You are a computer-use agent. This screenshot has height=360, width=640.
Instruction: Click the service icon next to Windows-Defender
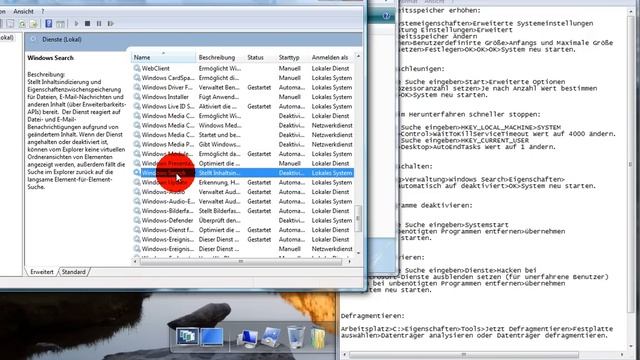(x=137, y=220)
